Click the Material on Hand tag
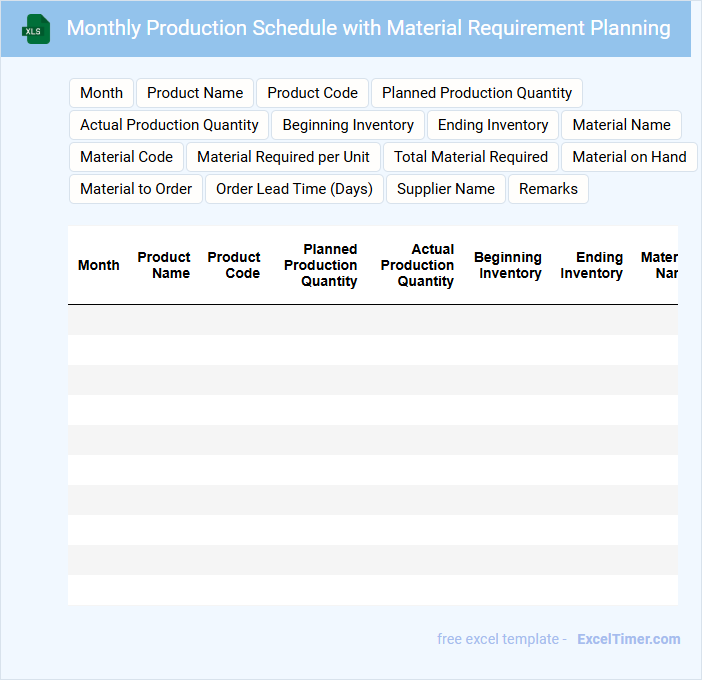The width and height of the screenshot is (702, 680). 629,157
